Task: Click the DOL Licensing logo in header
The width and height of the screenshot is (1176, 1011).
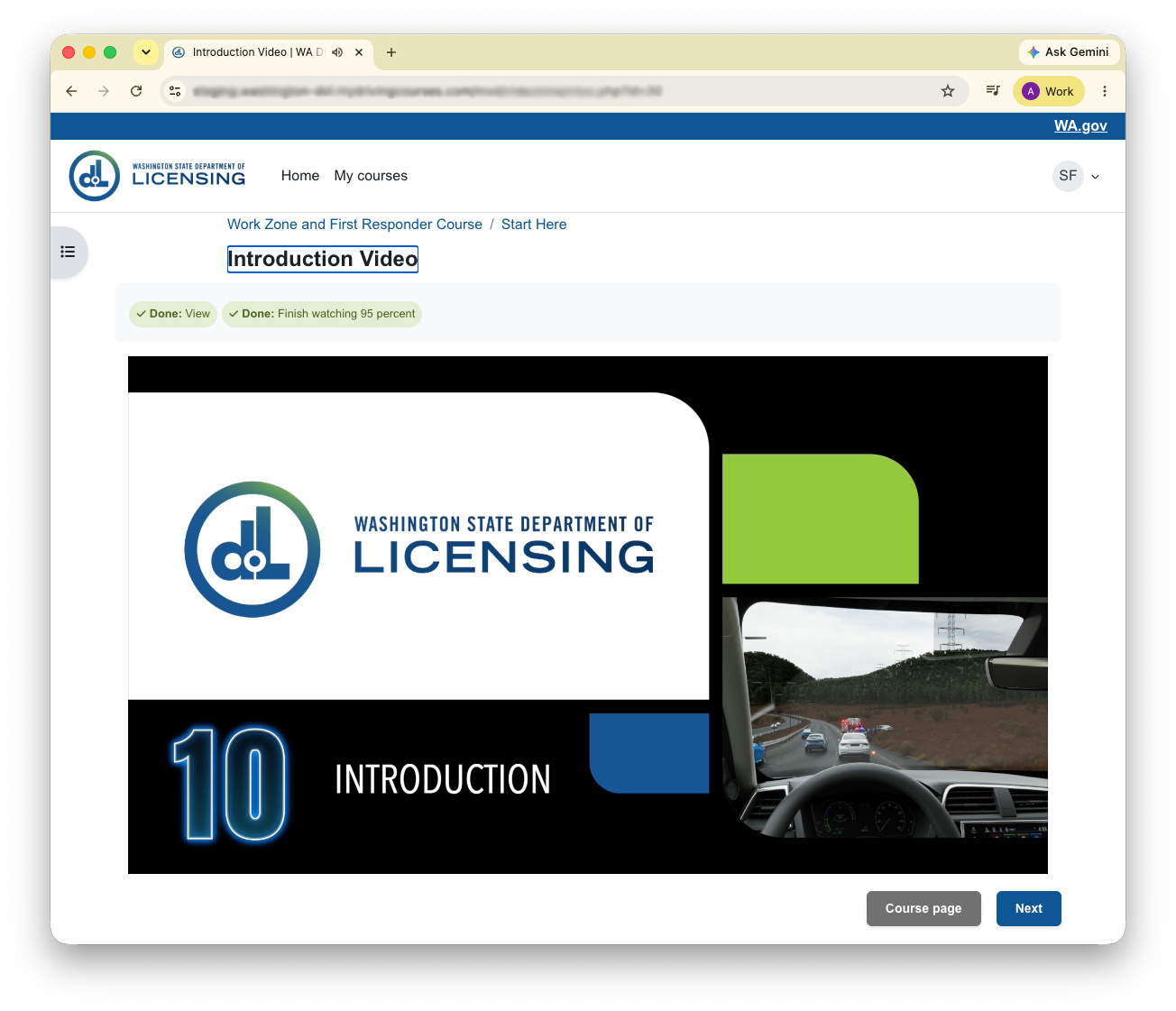Action: (x=158, y=176)
